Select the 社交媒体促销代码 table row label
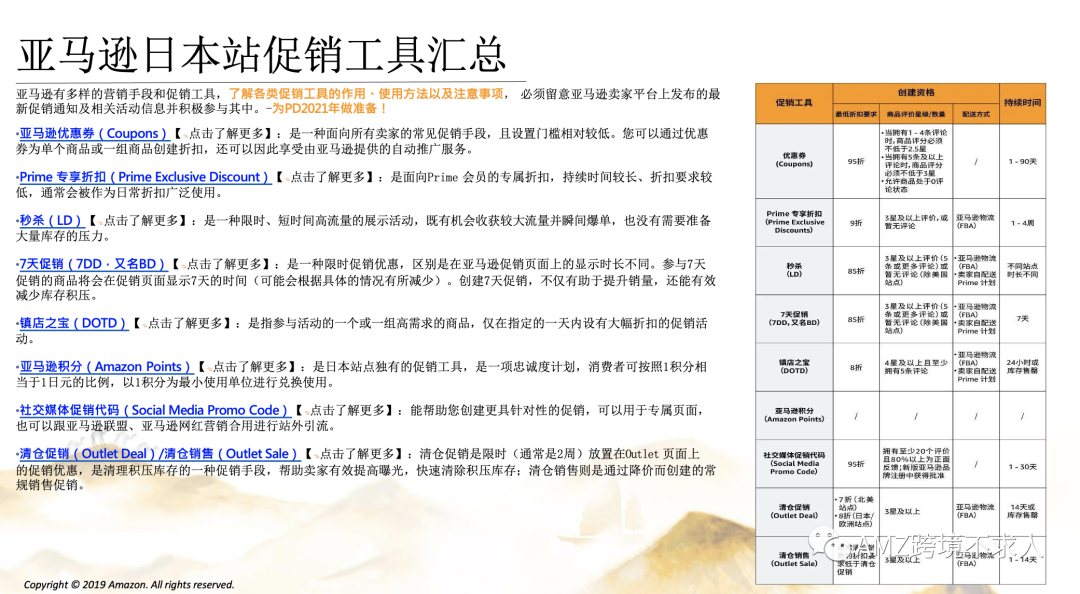 pyautogui.click(x=793, y=463)
